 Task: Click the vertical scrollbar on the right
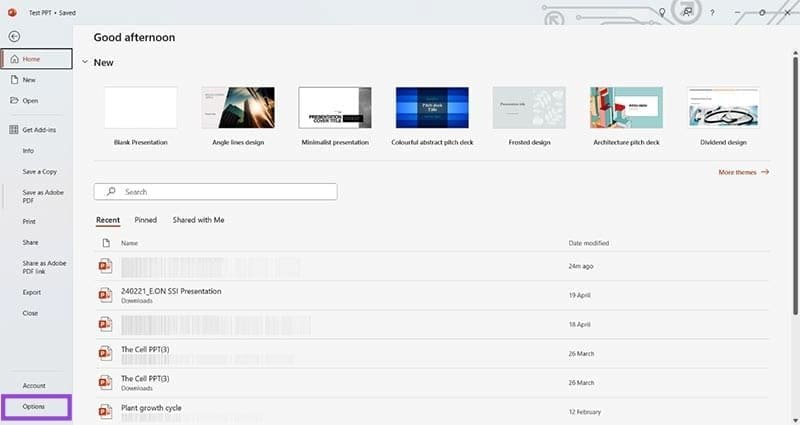[x=795, y=185]
